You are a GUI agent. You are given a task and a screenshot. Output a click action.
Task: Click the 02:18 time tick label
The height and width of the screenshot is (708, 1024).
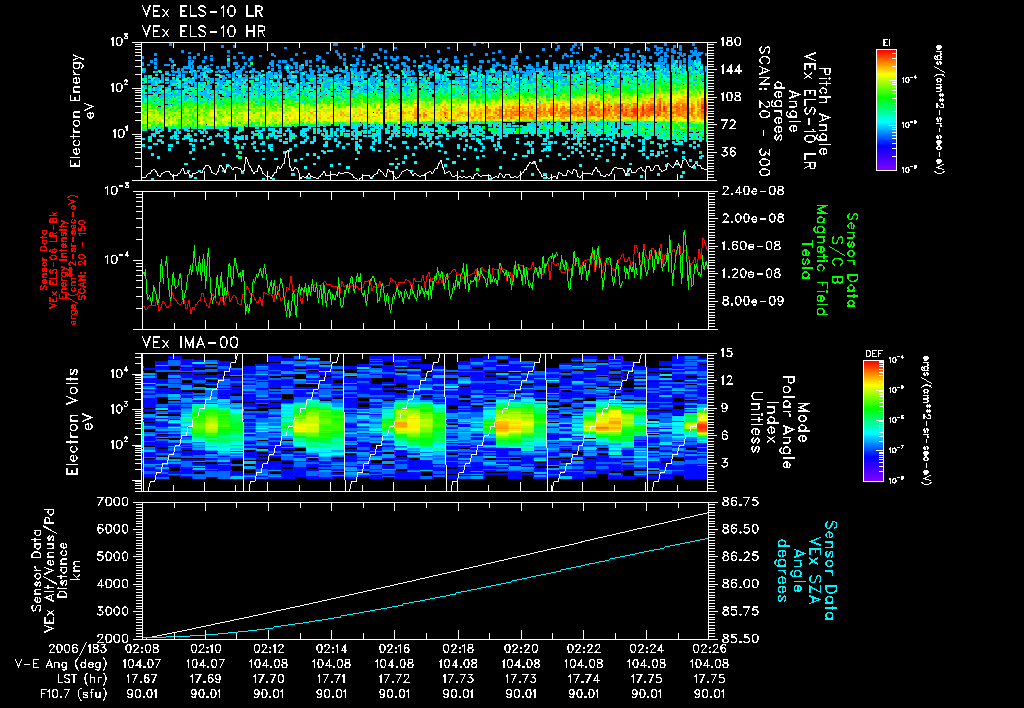click(x=458, y=649)
